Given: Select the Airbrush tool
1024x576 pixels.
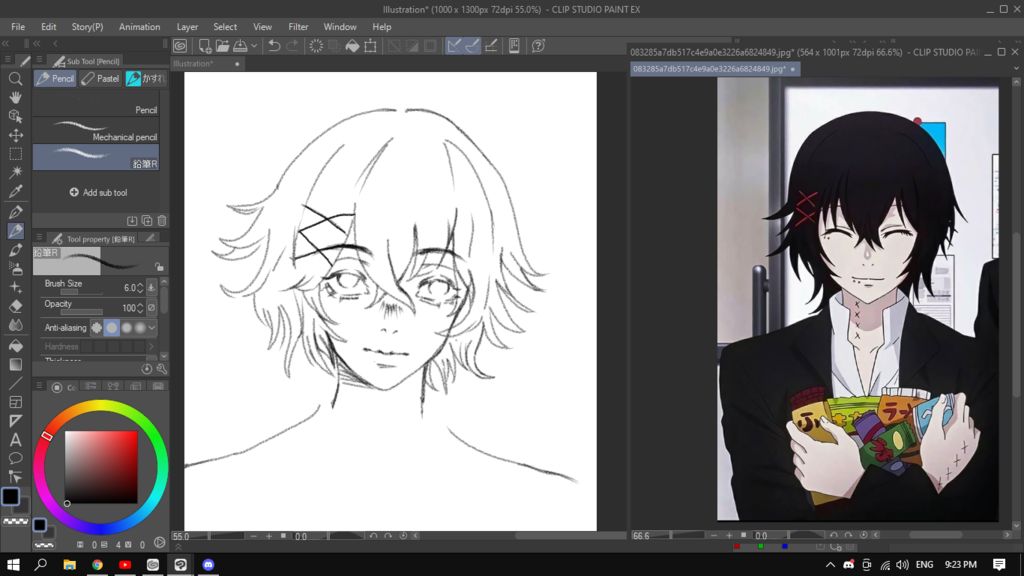Looking at the screenshot, I should (x=15, y=268).
